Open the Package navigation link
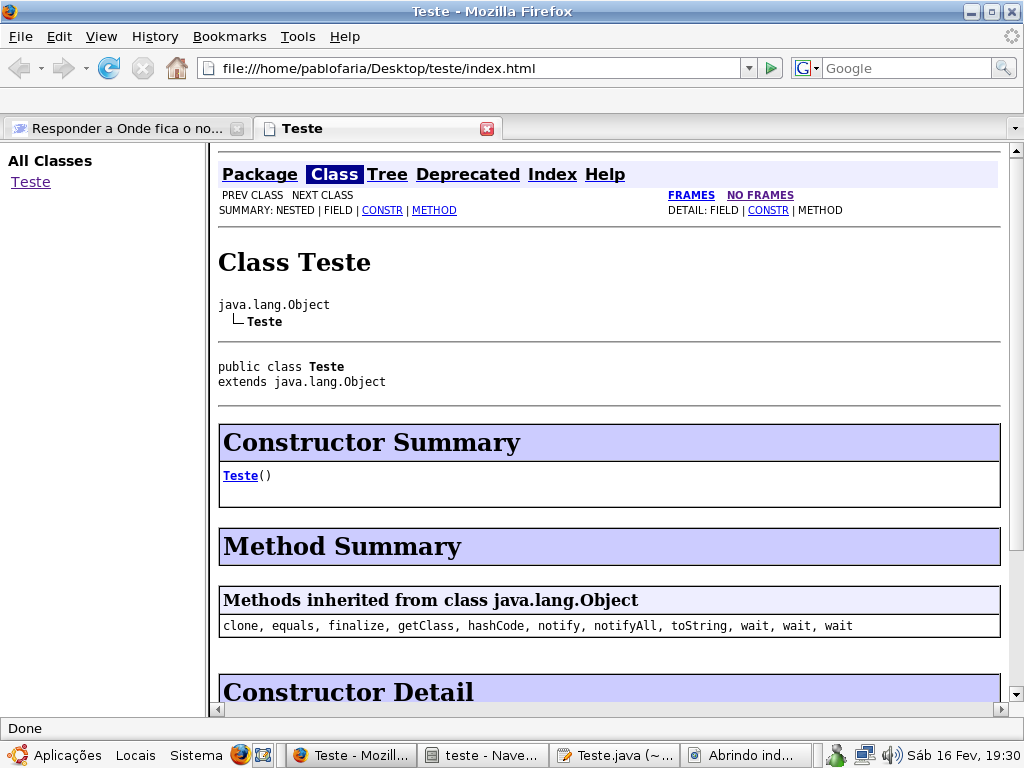The height and width of the screenshot is (768, 1024). 259,174
